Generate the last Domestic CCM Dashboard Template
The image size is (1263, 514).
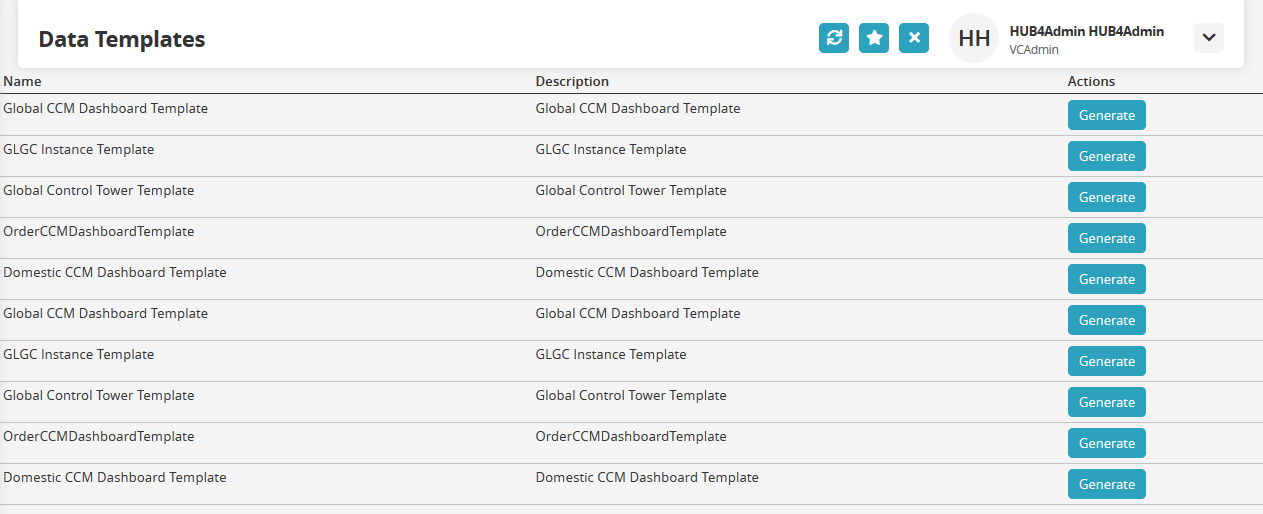[x=1107, y=484]
